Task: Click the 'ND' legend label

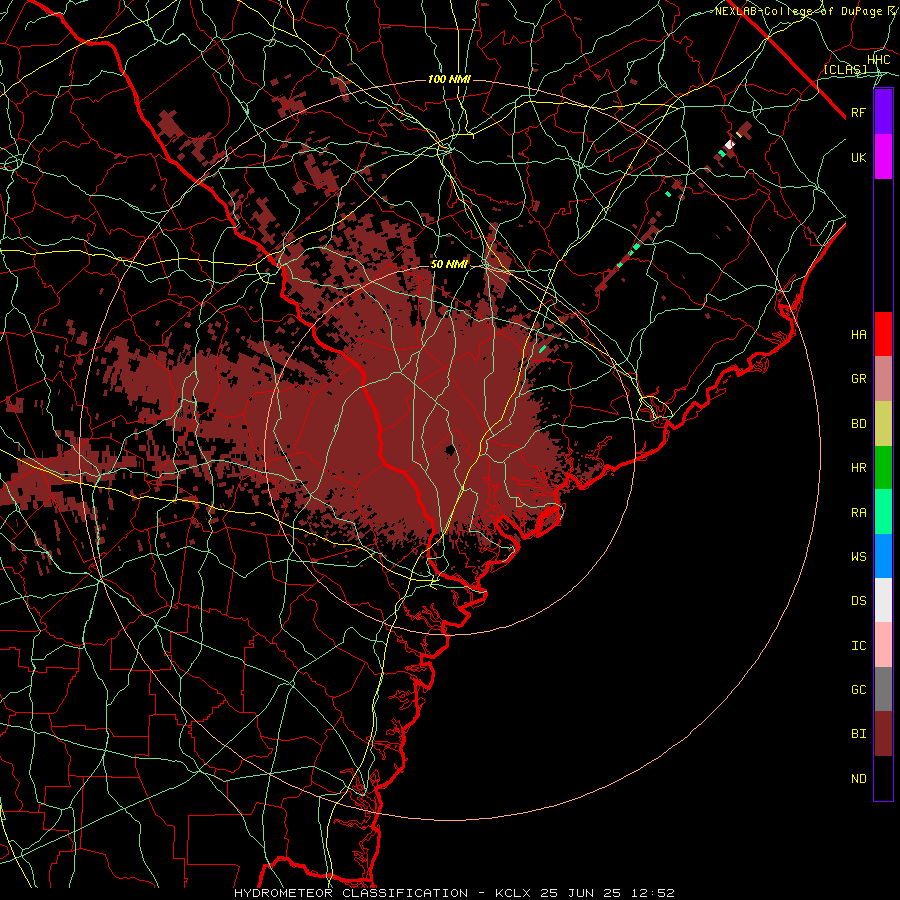Action: click(858, 779)
